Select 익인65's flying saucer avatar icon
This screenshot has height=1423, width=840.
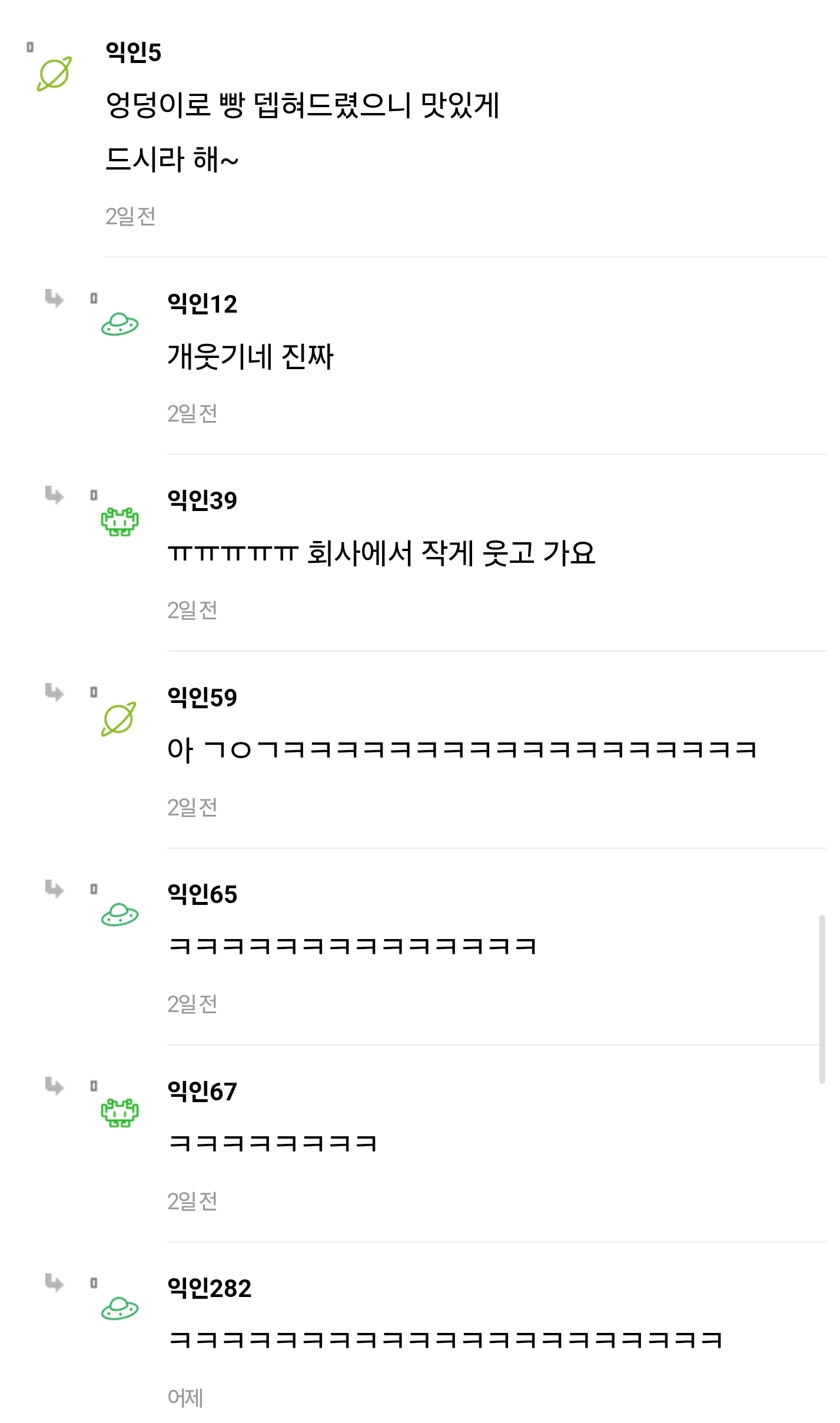tap(121, 914)
